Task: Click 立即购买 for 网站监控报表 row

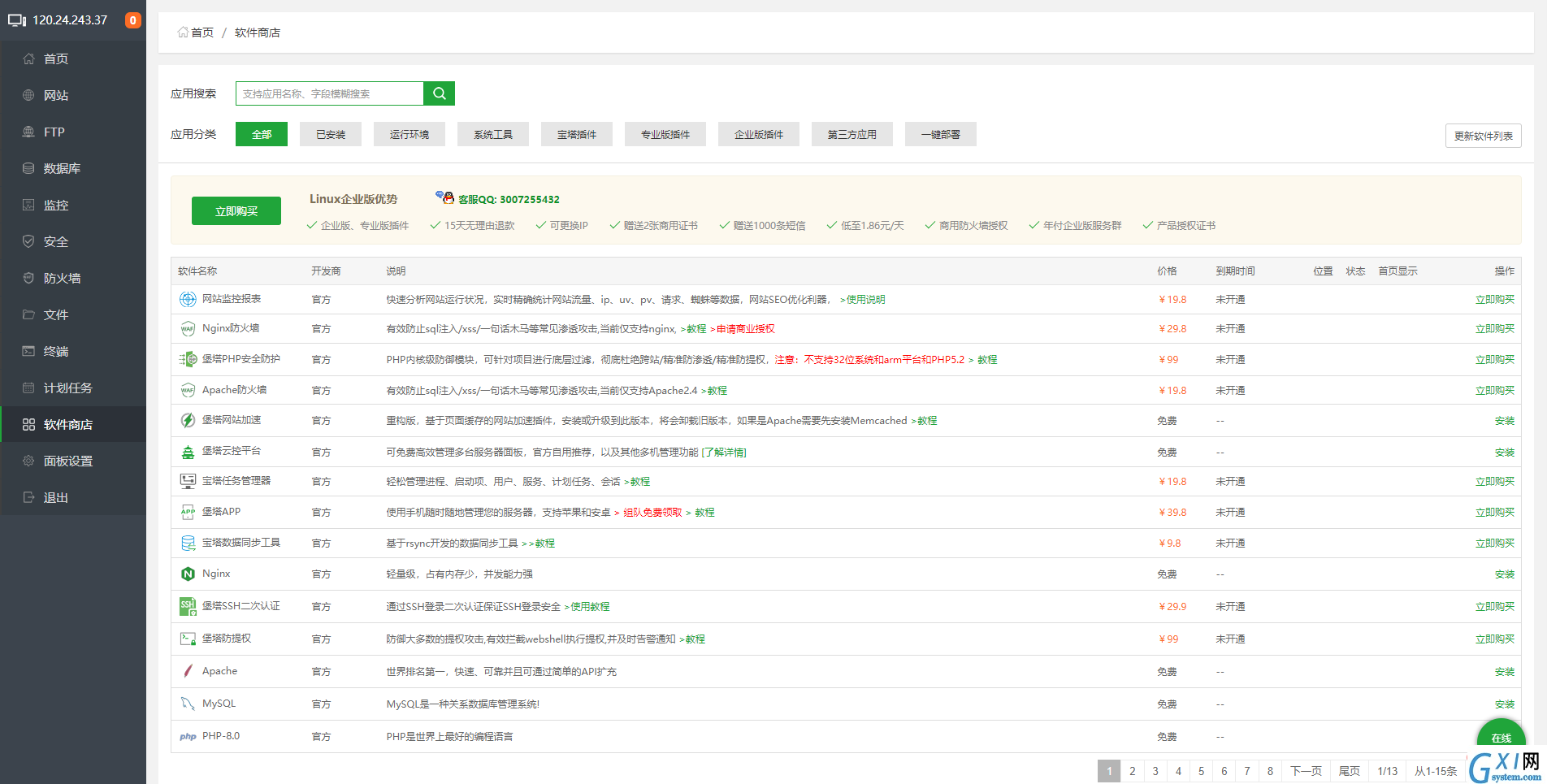Action: pyautogui.click(x=1495, y=300)
